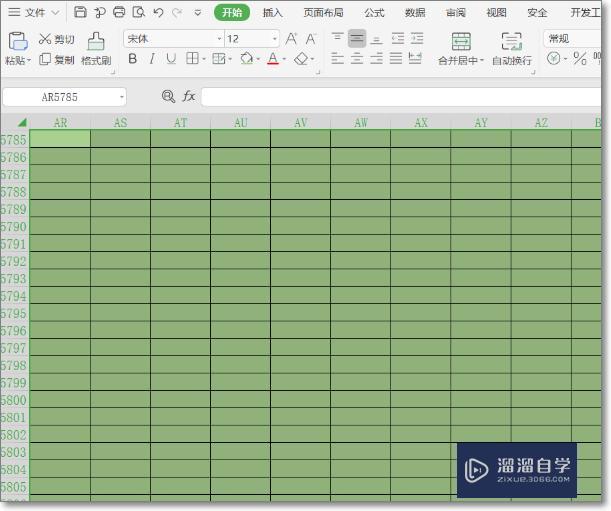Expand the clear eraser dropdown
Viewport: 611px width, 511px height.
pyautogui.click(x=313, y=59)
